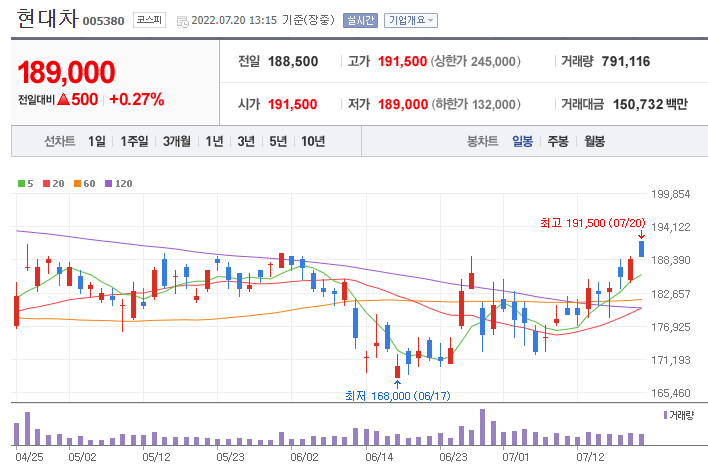Click the red up-triangle price change icon
708x469 pixels.
click(64, 99)
